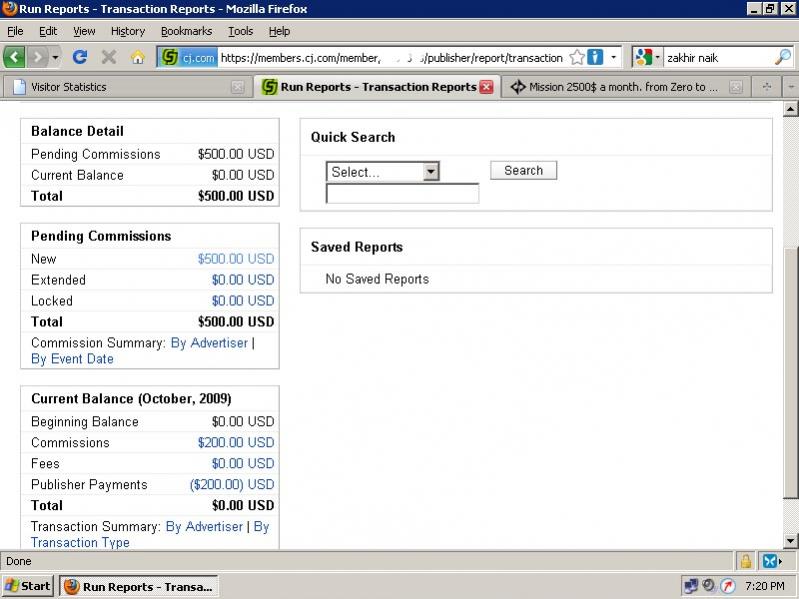799x599 pixels.
Task: Open the New pending $500.00 USD link
Action: click(x=236, y=259)
